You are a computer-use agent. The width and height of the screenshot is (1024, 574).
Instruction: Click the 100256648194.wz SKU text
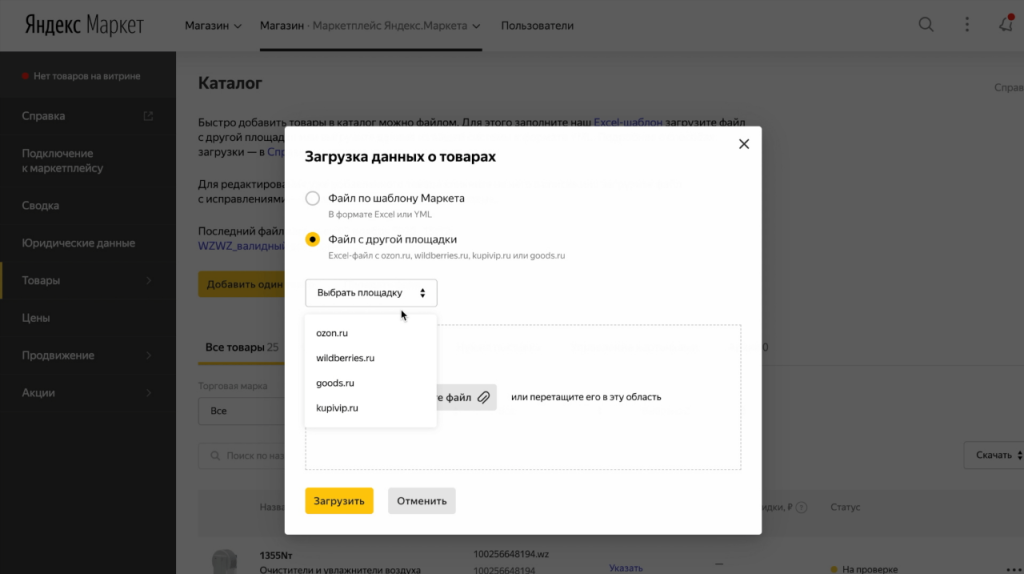(511, 554)
